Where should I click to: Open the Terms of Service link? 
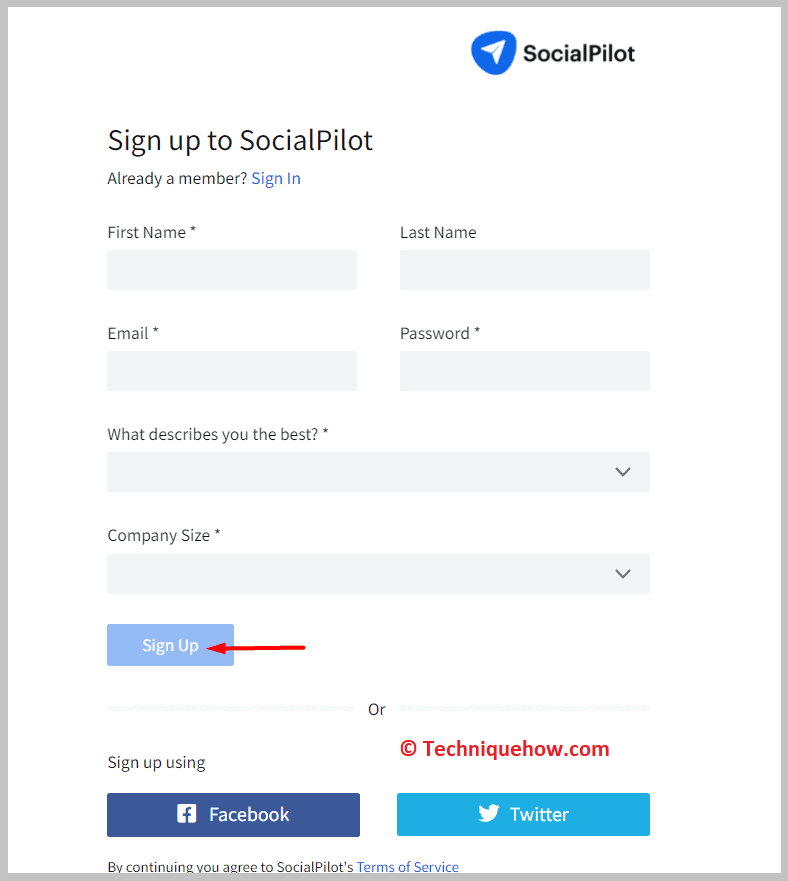click(x=407, y=867)
